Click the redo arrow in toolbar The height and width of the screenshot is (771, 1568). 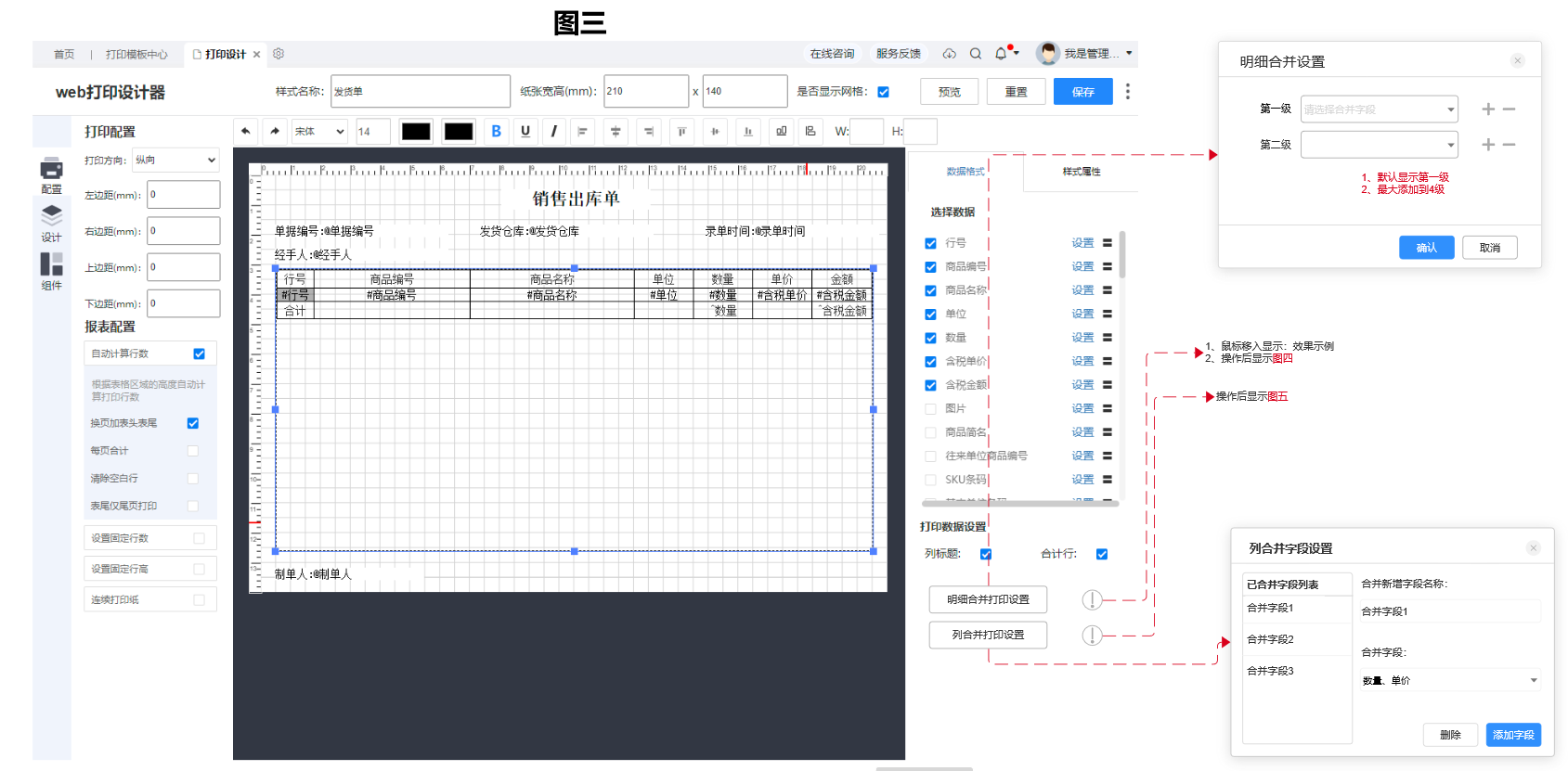(275, 132)
